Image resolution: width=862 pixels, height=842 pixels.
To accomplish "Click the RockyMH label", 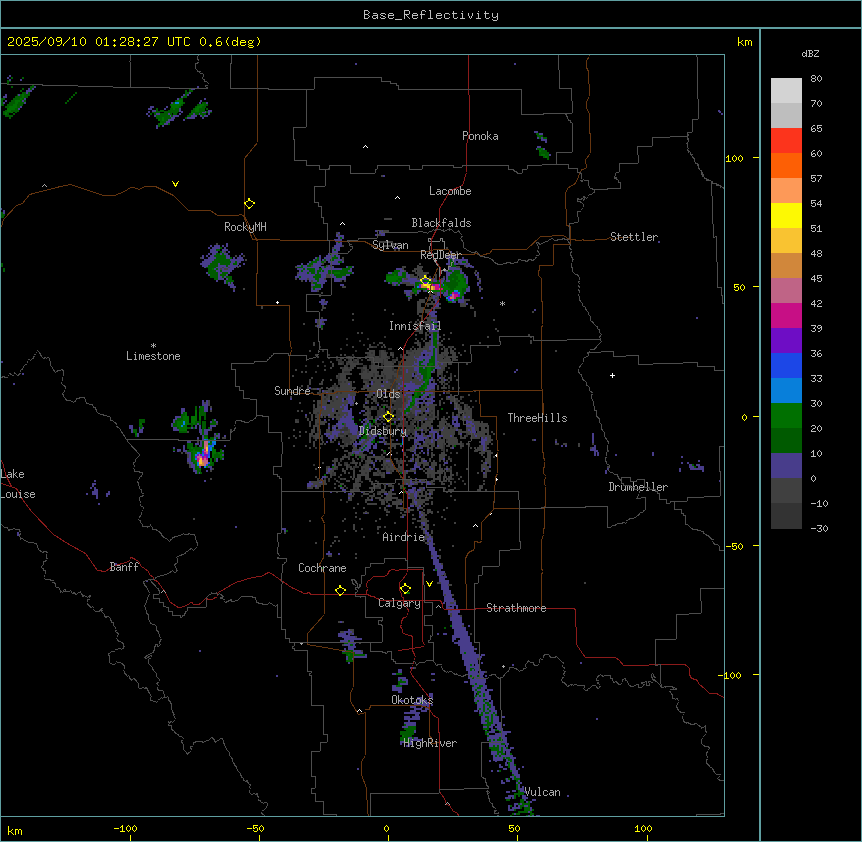I will coord(245,227).
